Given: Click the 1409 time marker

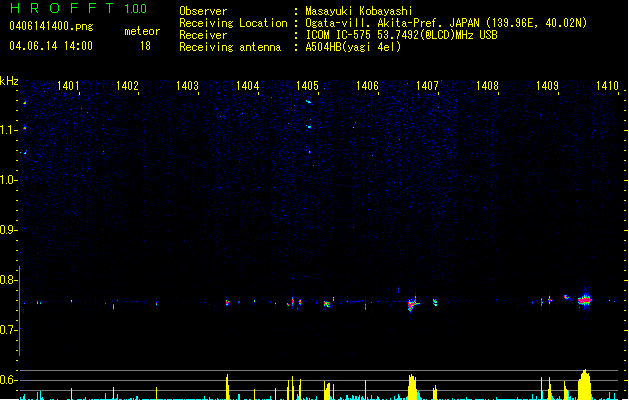Looking at the screenshot, I should pyautogui.click(x=548, y=86).
